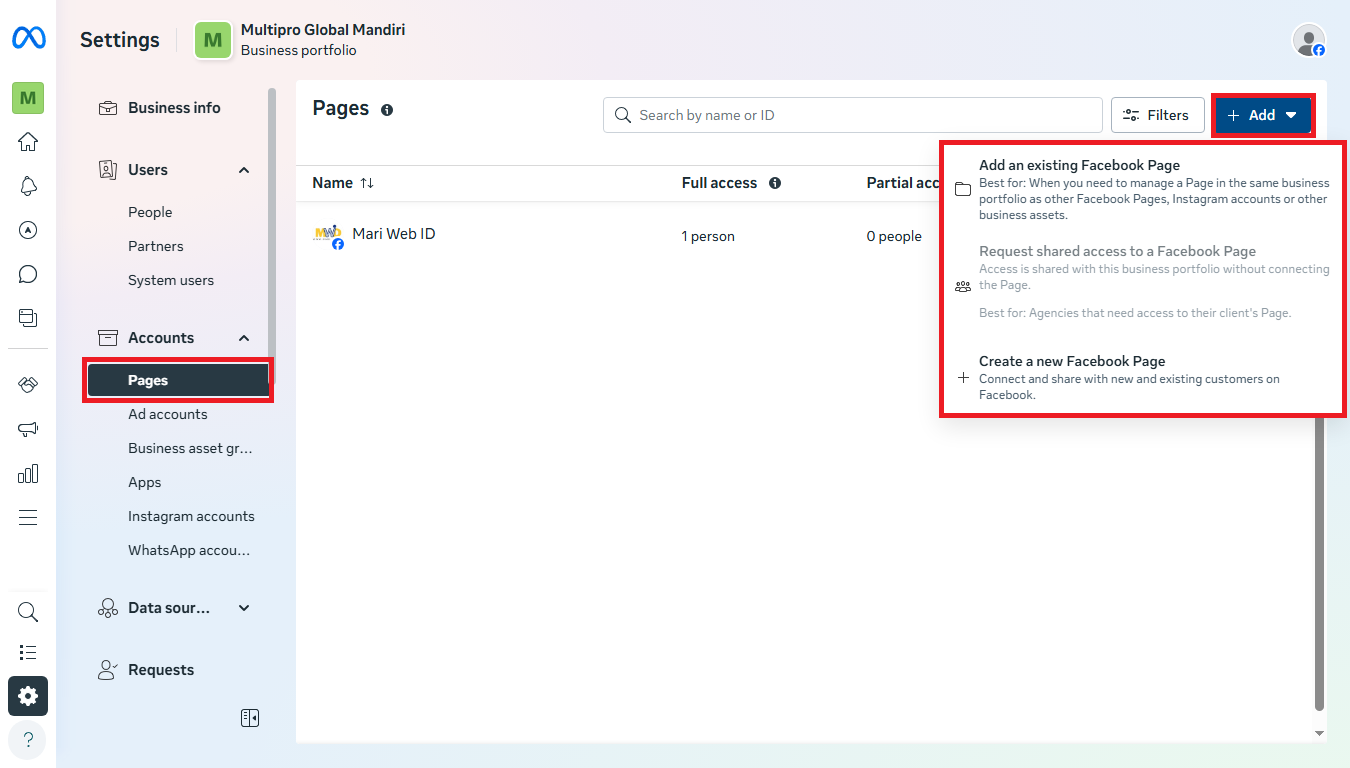Open the Filters button

[1157, 115]
